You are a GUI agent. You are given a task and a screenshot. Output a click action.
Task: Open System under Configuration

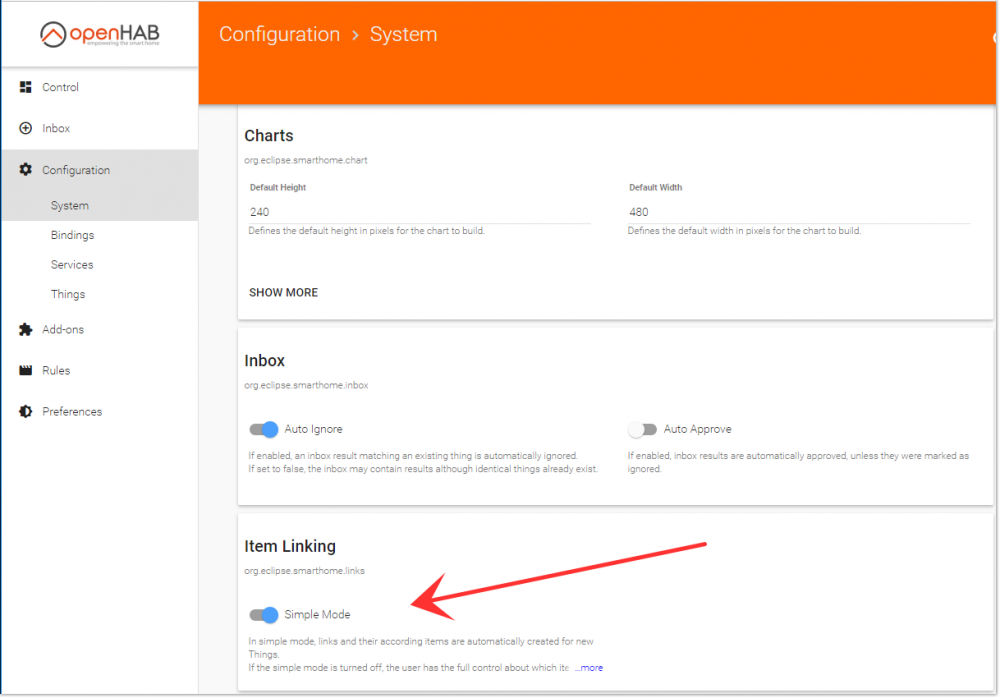coord(70,205)
